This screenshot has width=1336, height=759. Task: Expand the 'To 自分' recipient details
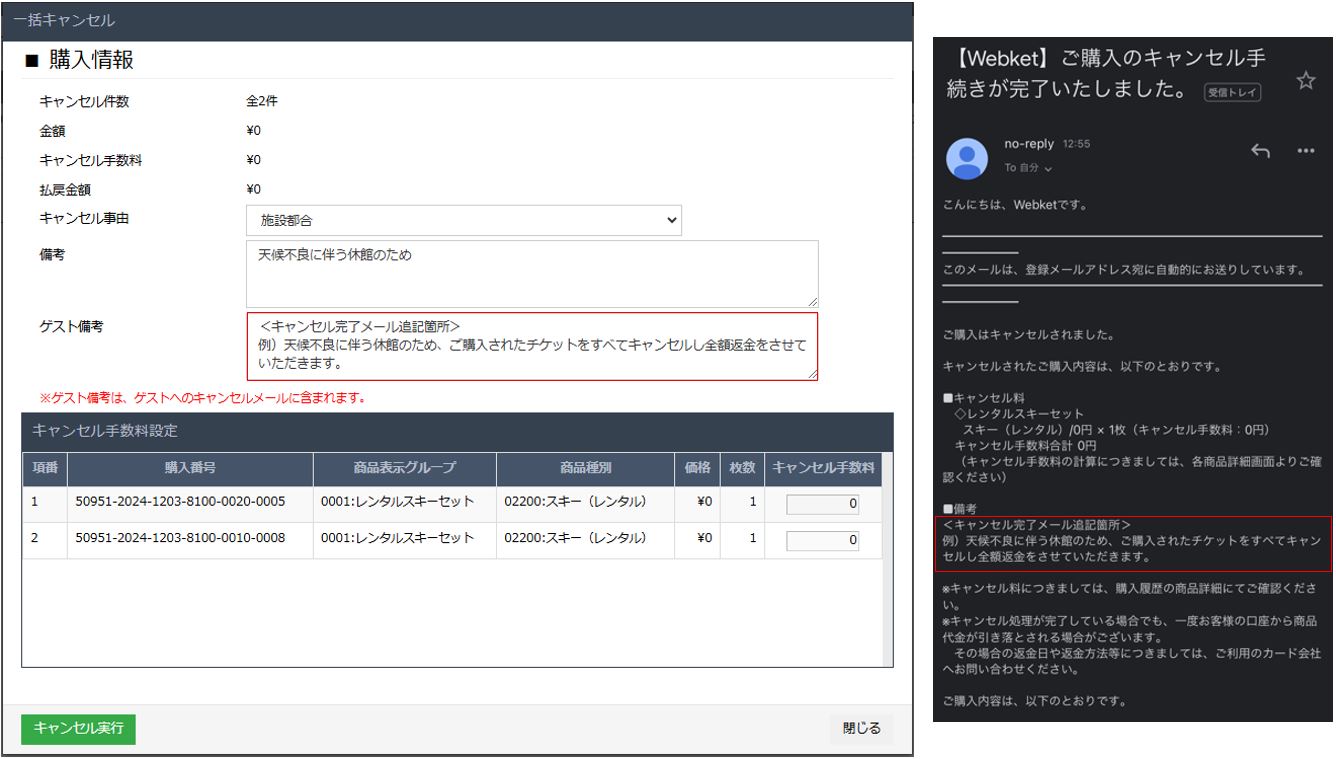(1026, 168)
